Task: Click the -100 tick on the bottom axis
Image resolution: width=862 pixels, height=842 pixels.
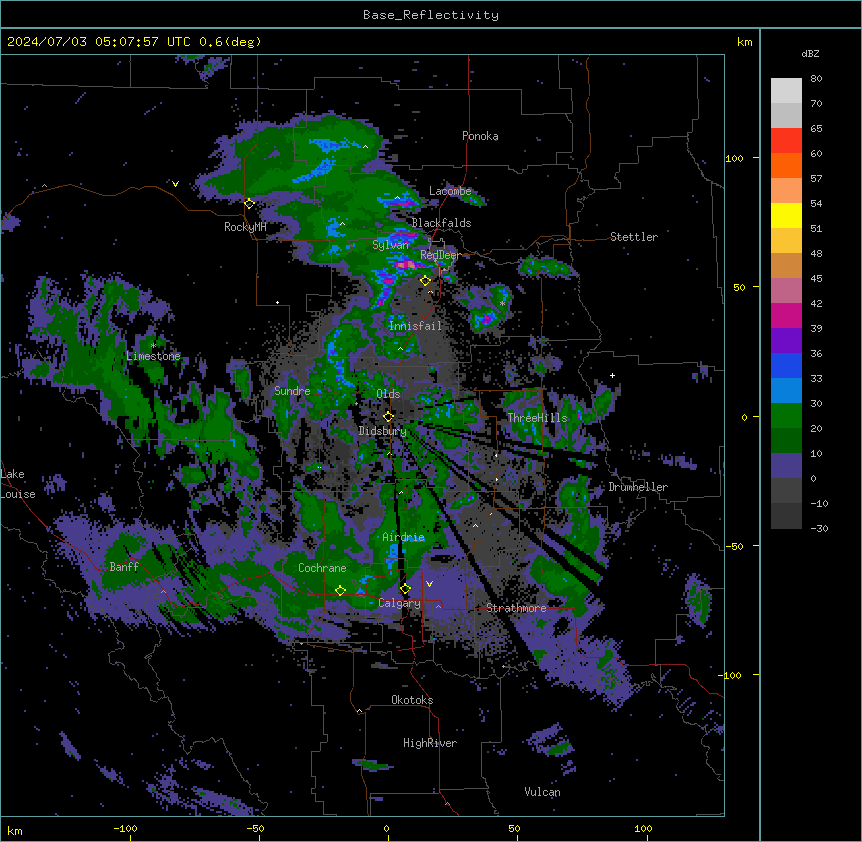Action: pyautogui.click(x=125, y=828)
